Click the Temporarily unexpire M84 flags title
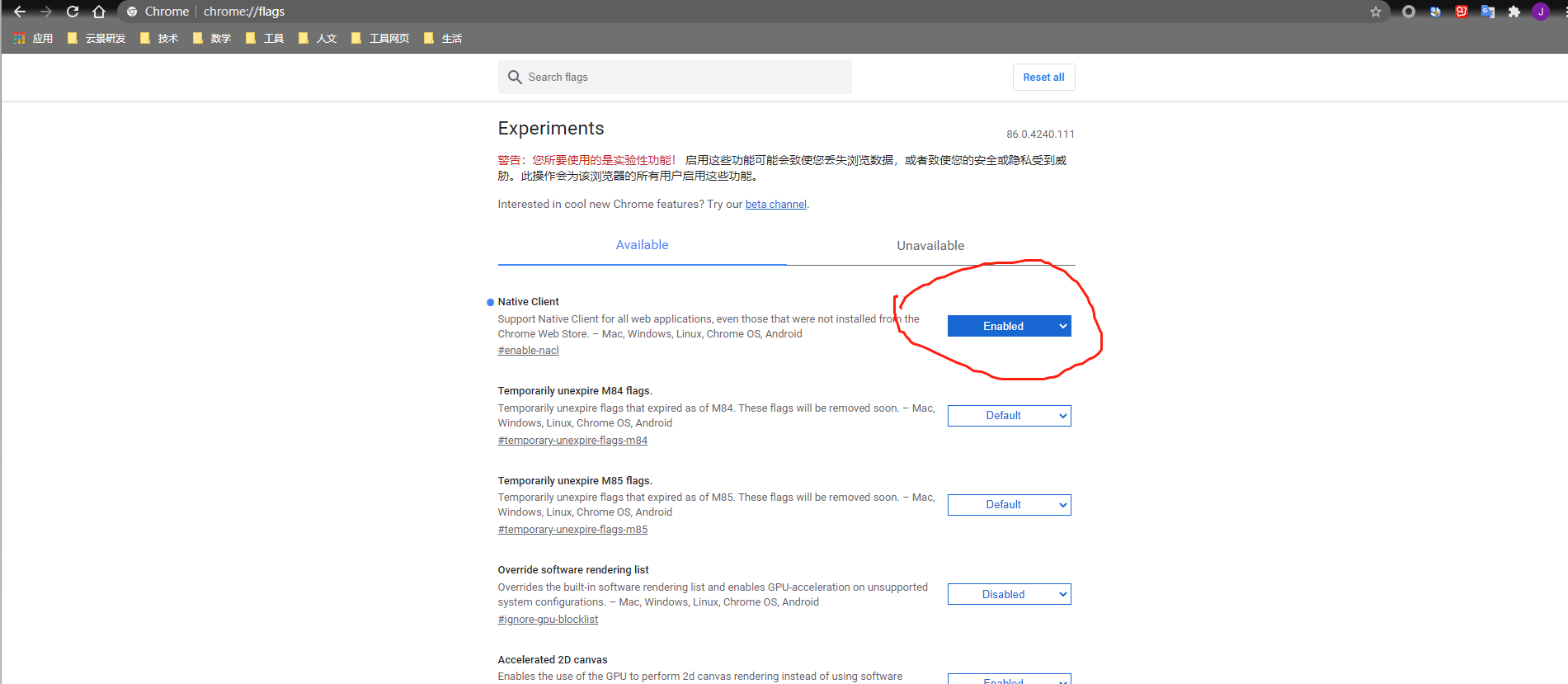Image resolution: width=1568 pixels, height=684 pixels. [x=575, y=391]
